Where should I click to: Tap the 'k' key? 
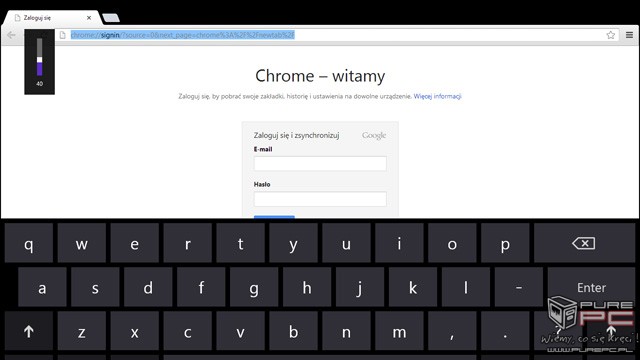click(413, 287)
